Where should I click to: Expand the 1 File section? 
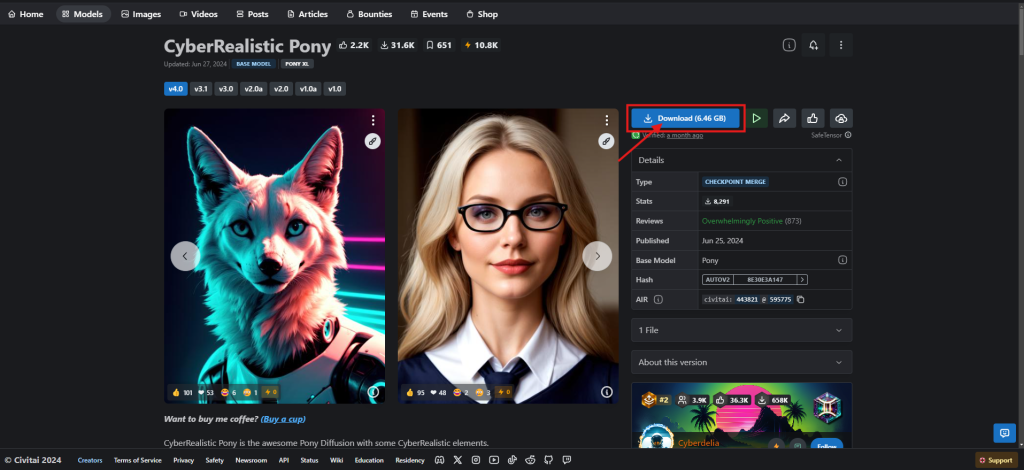741,330
